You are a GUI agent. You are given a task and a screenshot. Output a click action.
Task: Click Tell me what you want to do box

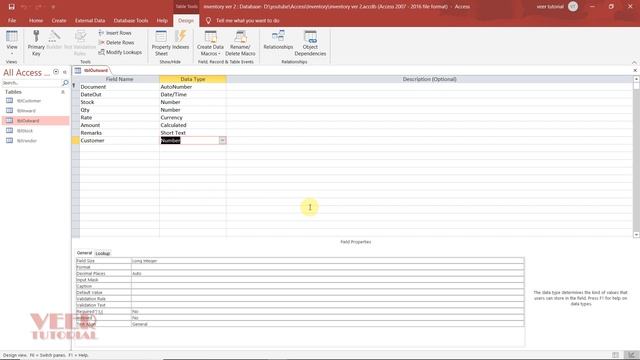point(248,20)
